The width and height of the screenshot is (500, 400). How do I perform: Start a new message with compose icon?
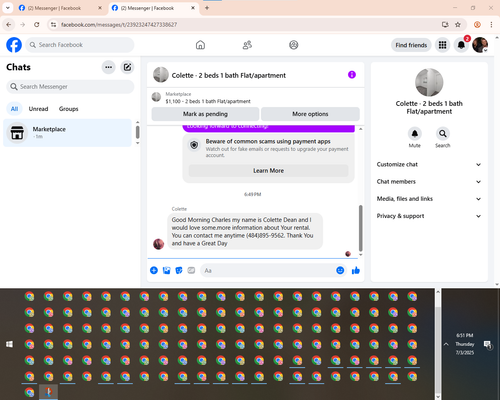pos(127,67)
